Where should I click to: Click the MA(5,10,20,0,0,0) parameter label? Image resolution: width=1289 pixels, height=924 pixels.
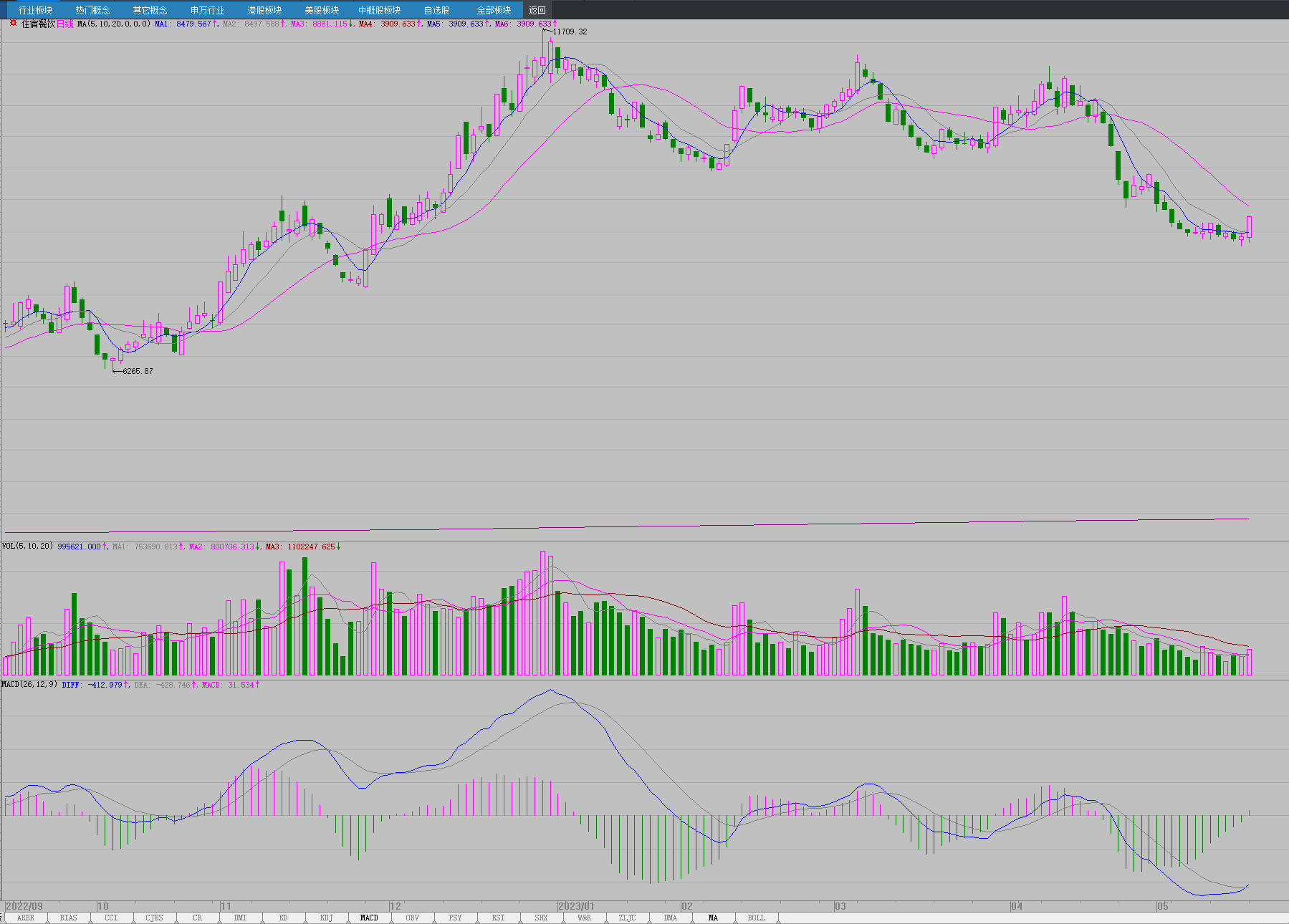pyautogui.click(x=113, y=24)
